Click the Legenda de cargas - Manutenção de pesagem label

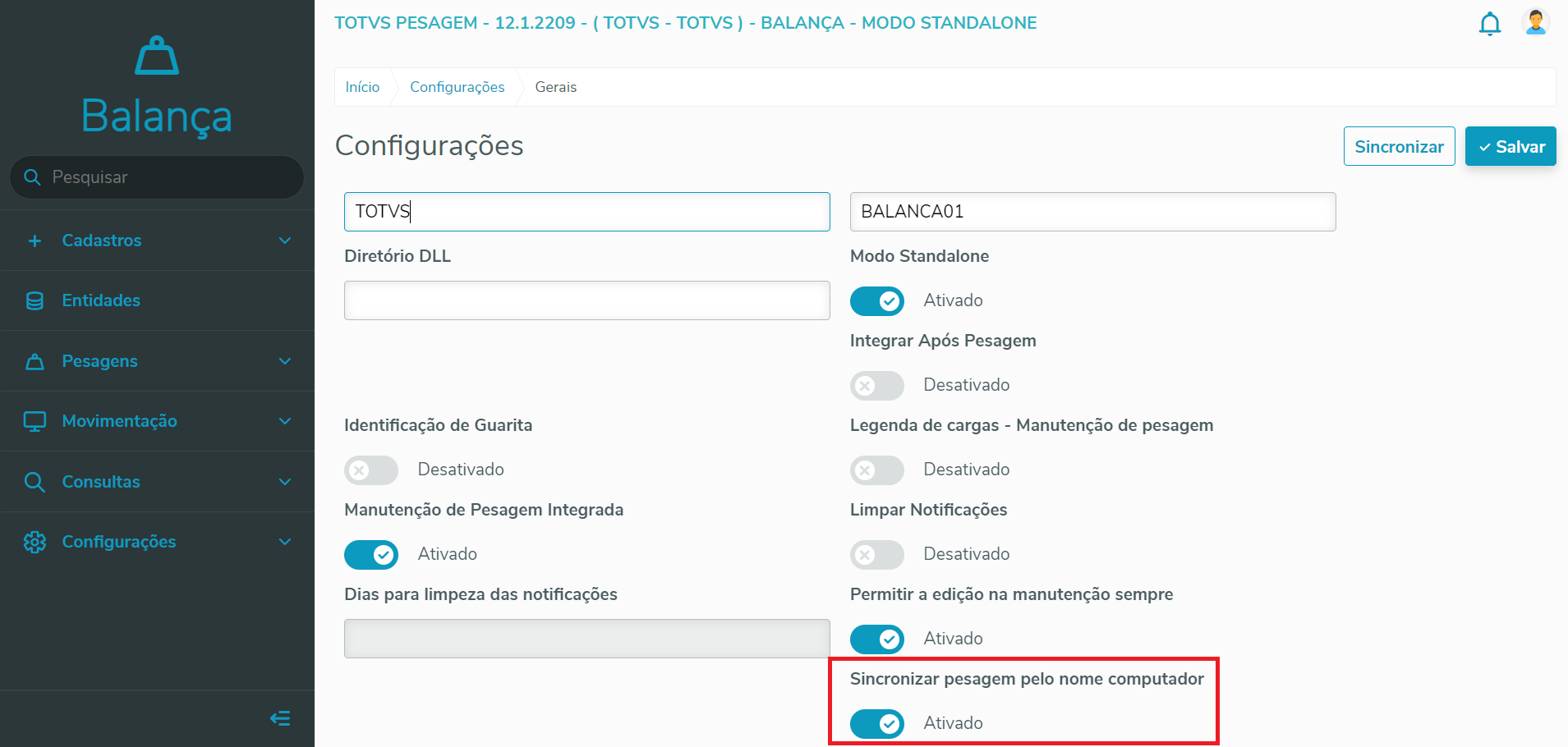coord(1032,425)
